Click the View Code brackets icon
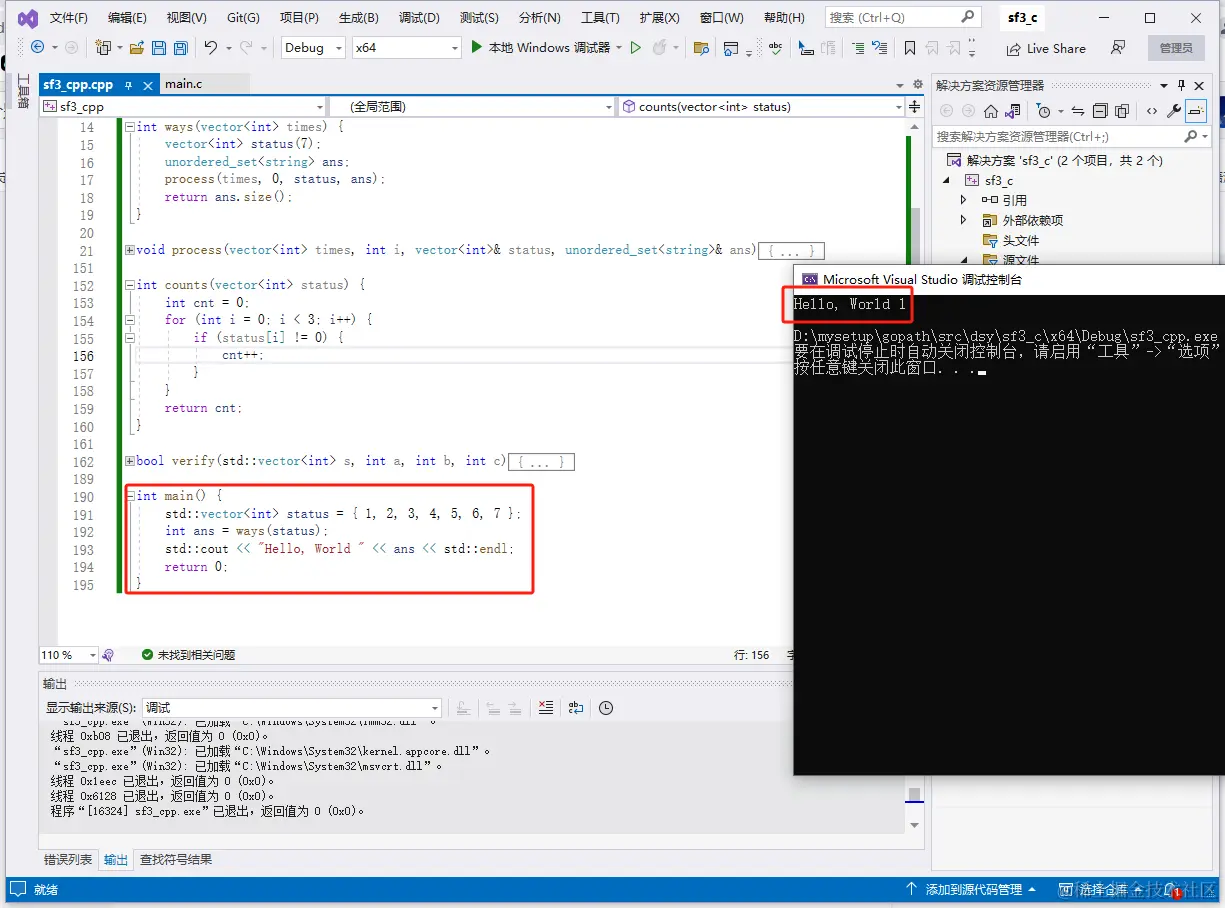 tap(1152, 111)
